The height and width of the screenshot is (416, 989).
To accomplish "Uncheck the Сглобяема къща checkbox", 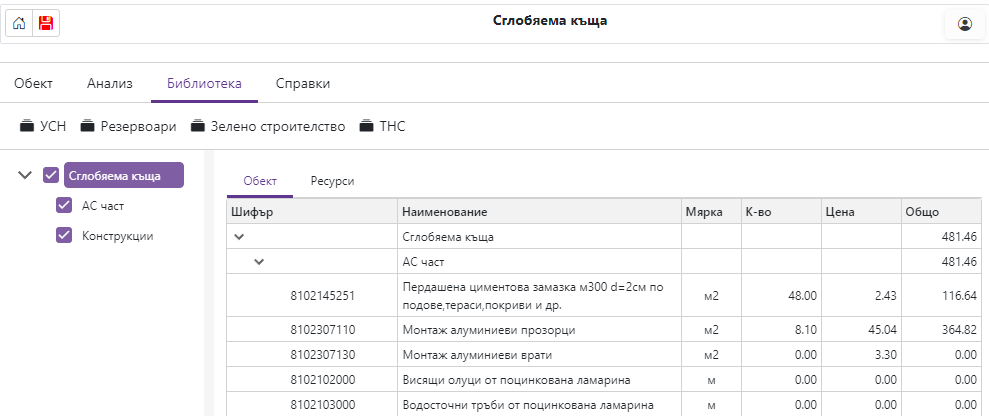I will (x=52, y=176).
